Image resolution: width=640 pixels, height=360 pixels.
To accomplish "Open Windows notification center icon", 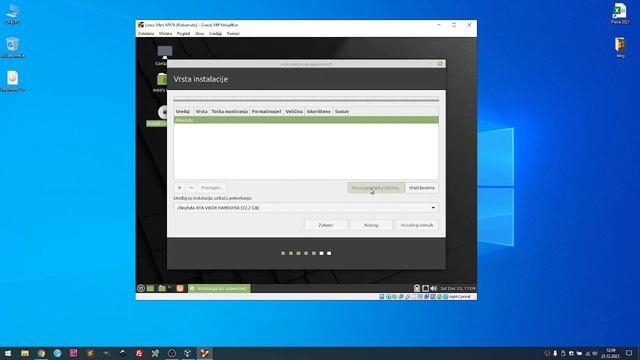I will coord(629,353).
